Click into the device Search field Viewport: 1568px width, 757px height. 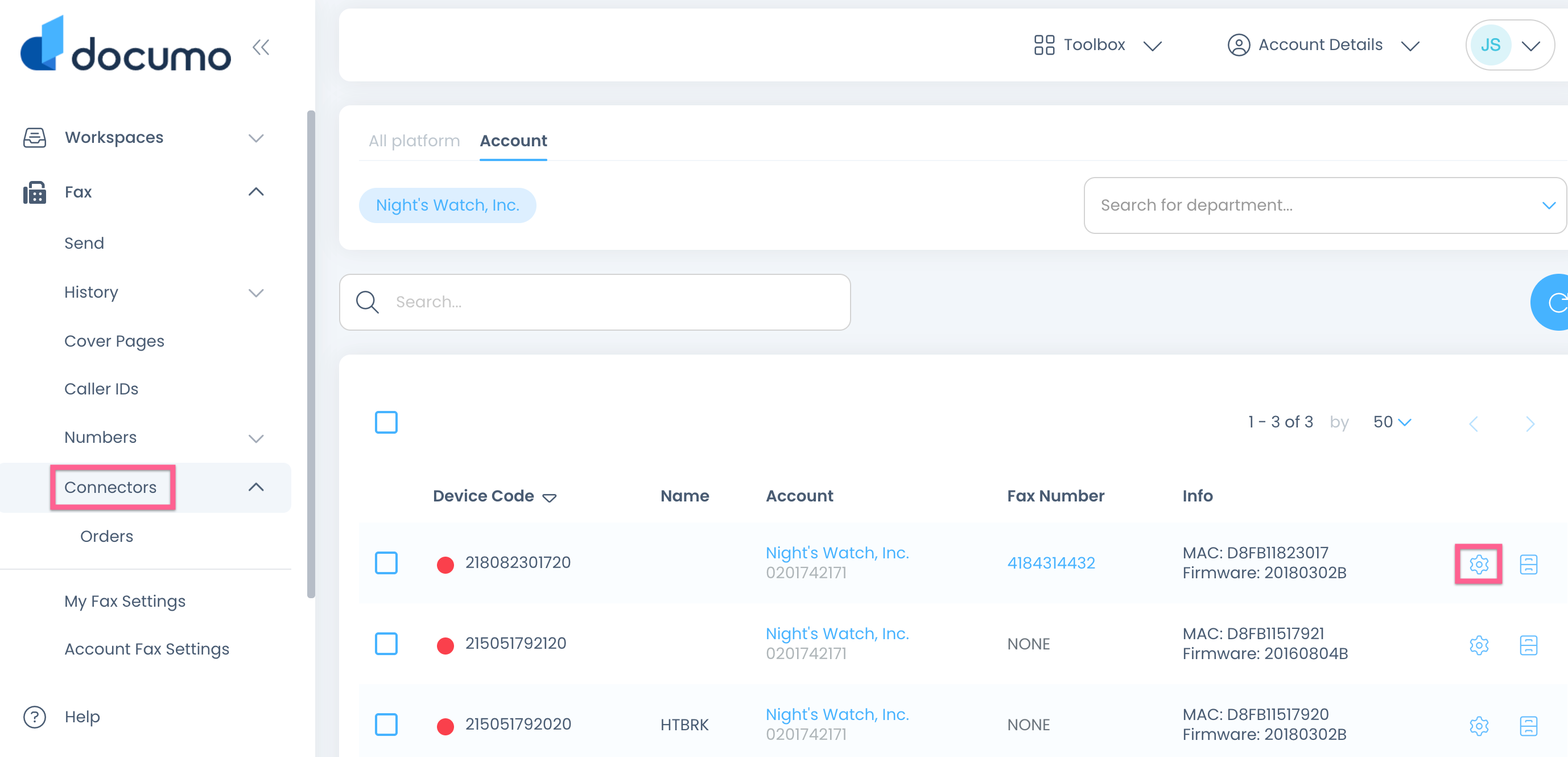pos(595,302)
